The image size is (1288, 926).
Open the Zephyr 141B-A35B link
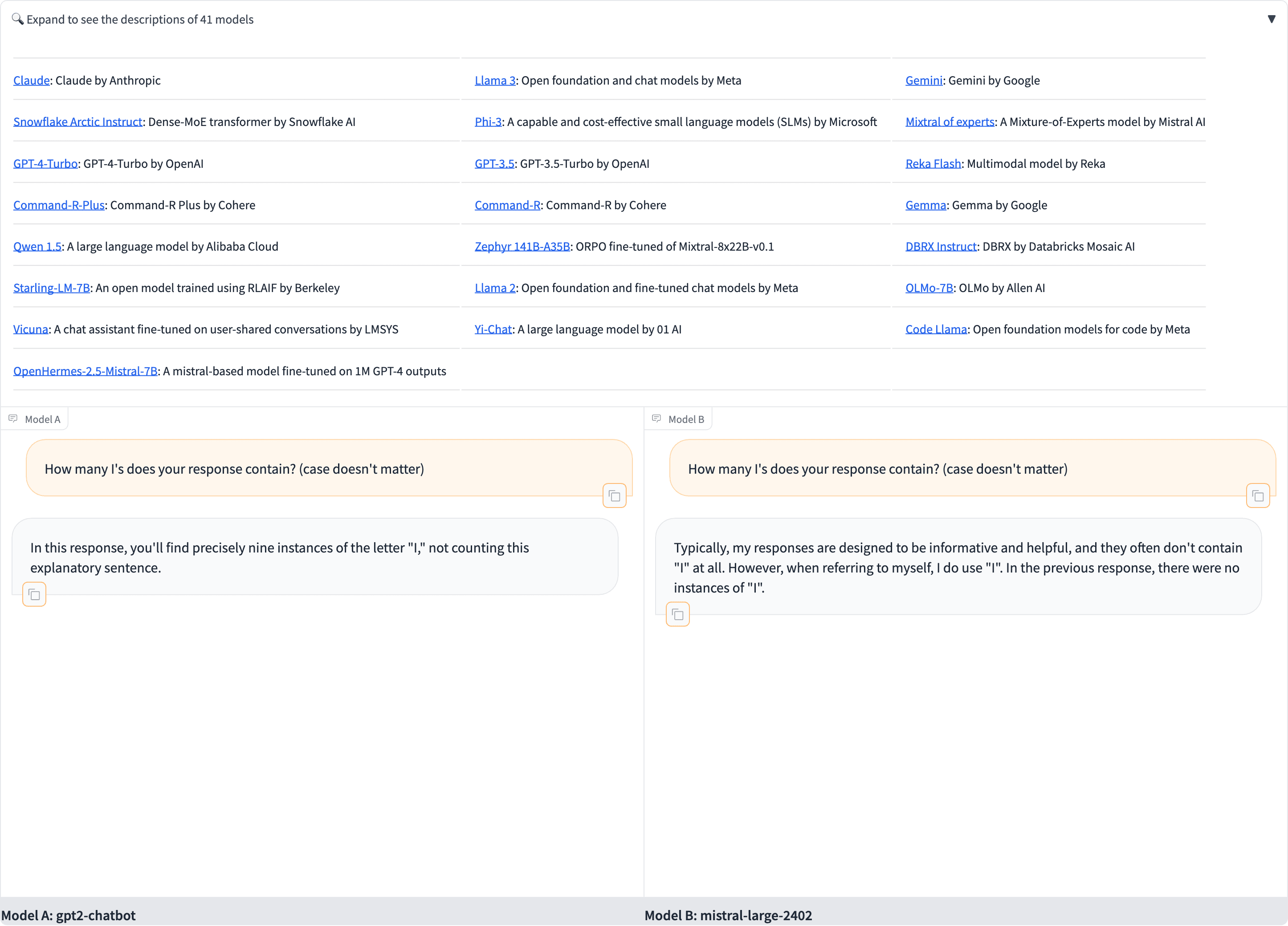[x=522, y=247]
